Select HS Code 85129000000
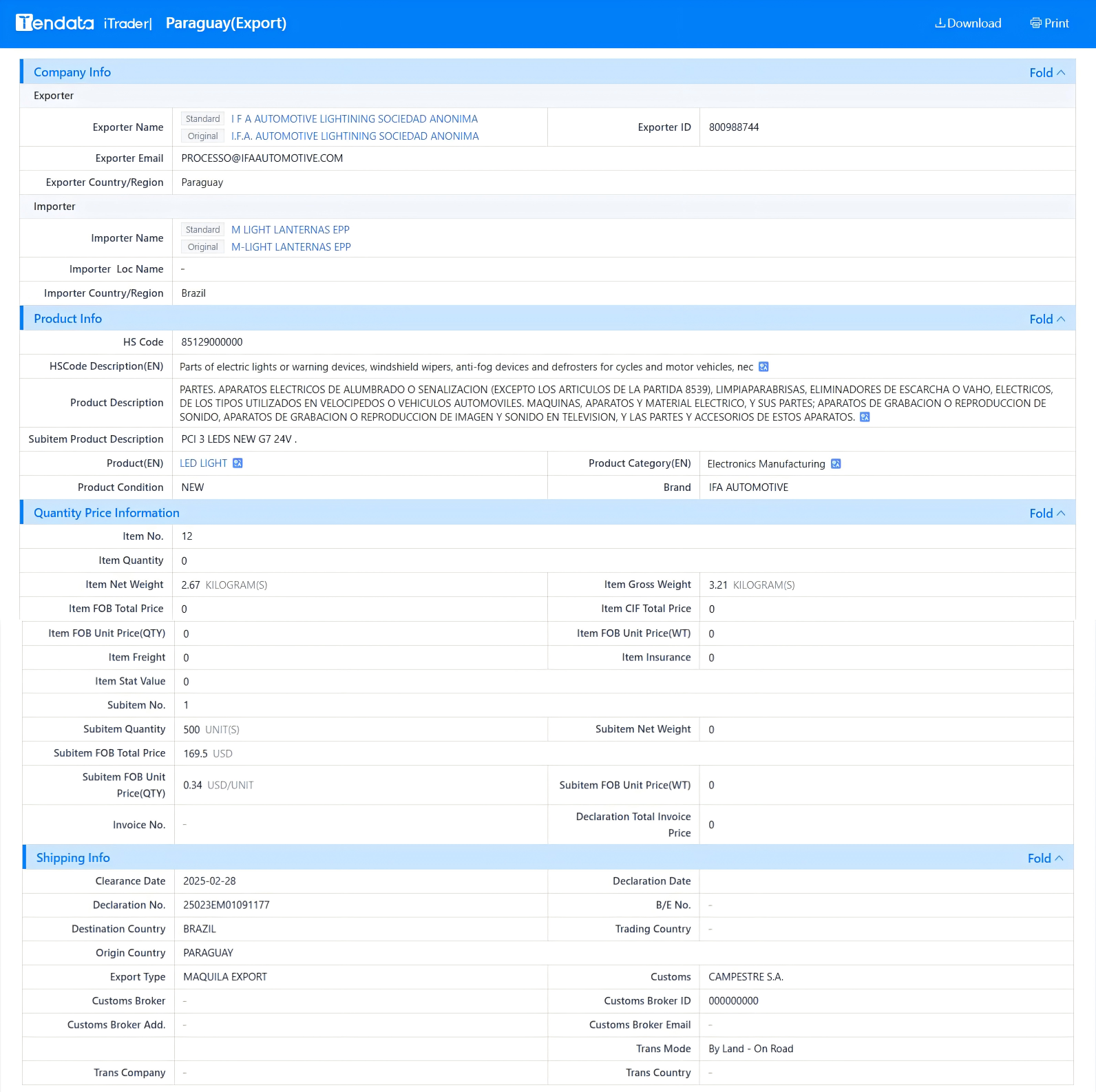 pyautogui.click(x=212, y=342)
